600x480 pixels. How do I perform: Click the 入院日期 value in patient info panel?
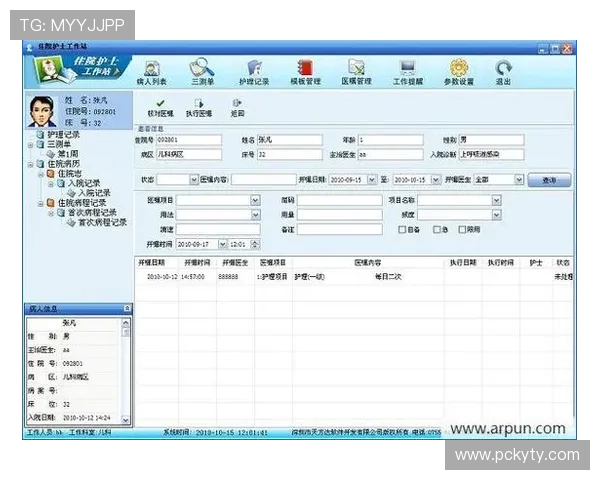pos(86,418)
